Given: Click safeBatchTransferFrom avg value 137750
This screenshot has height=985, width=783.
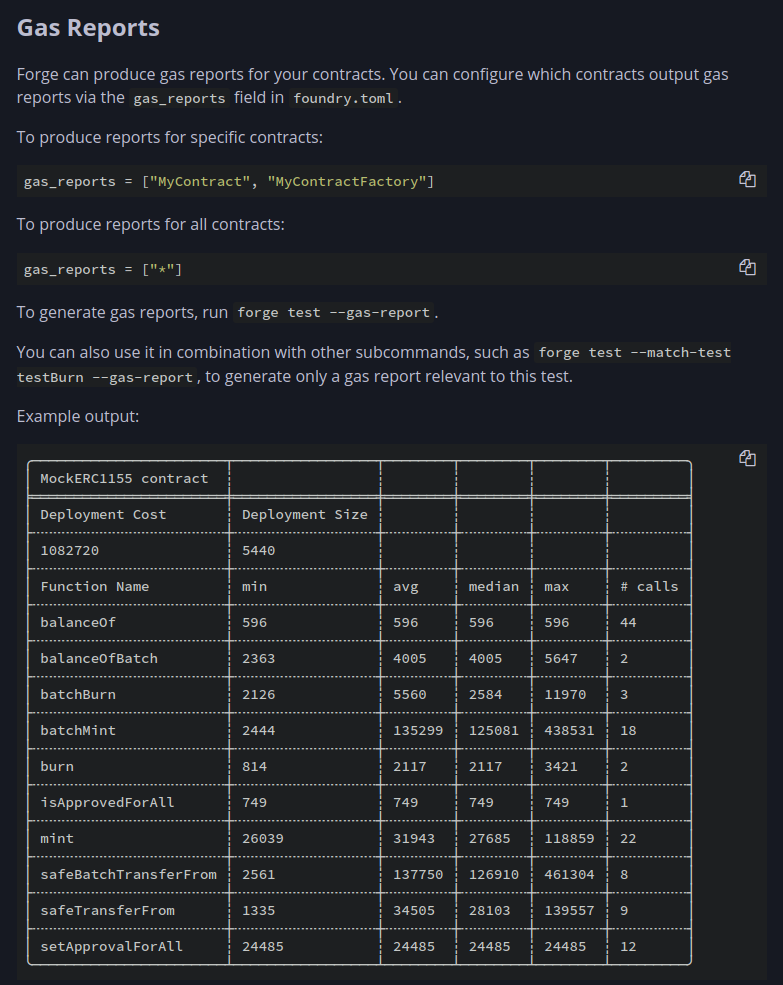Looking at the screenshot, I should (418, 874).
